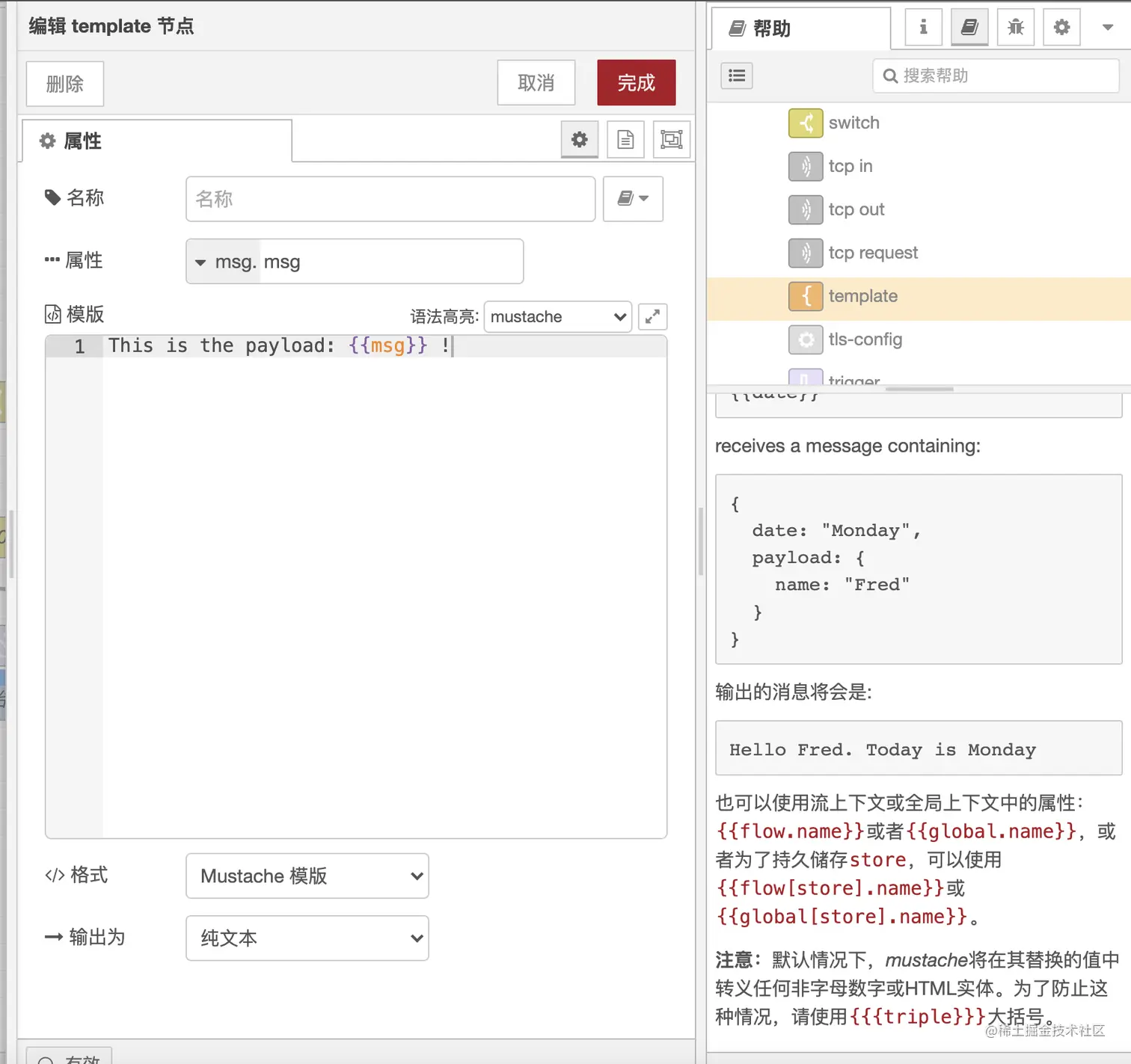This screenshot has width=1131, height=1064.
Task: Open tcp request help topic
Action: click(873, 253)
